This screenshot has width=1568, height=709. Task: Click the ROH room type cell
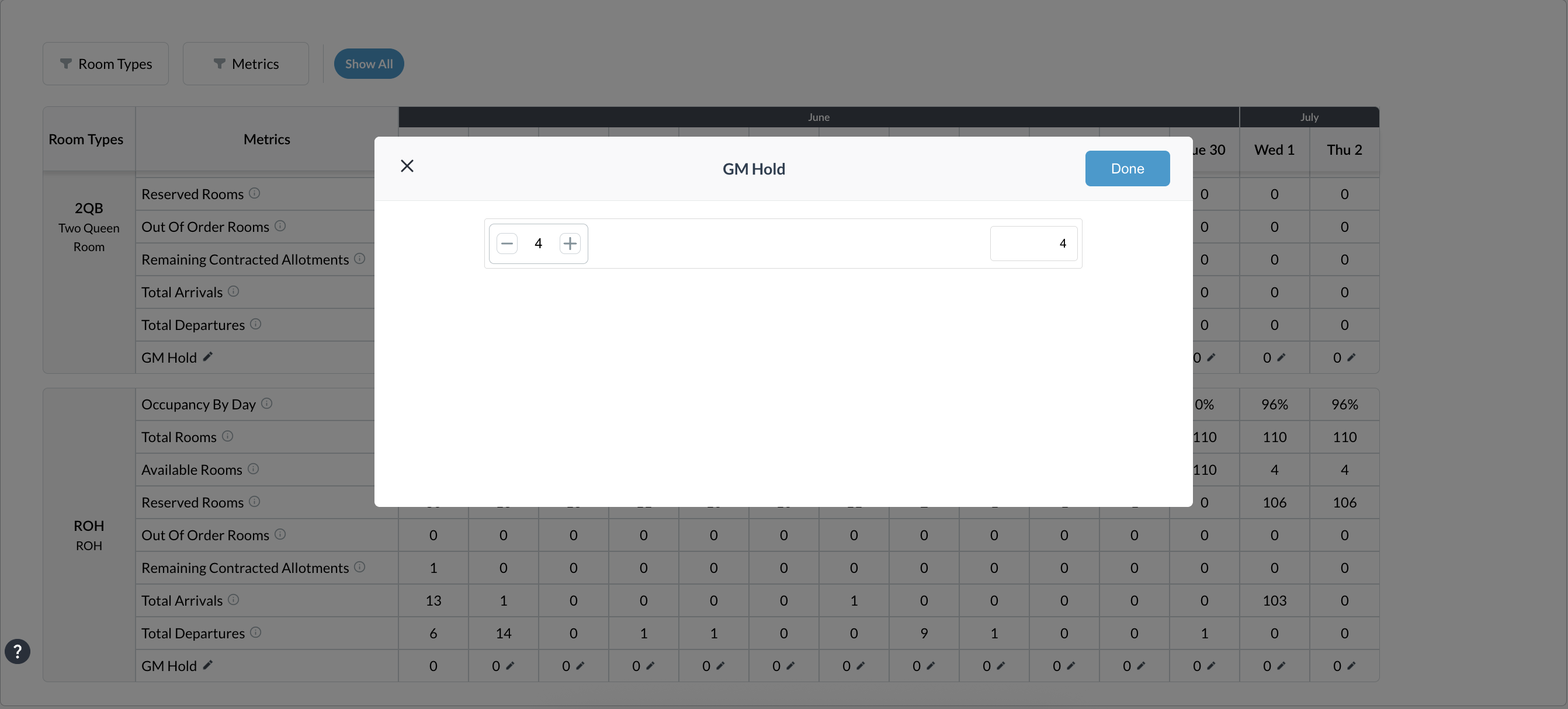[x=89, y=535]
